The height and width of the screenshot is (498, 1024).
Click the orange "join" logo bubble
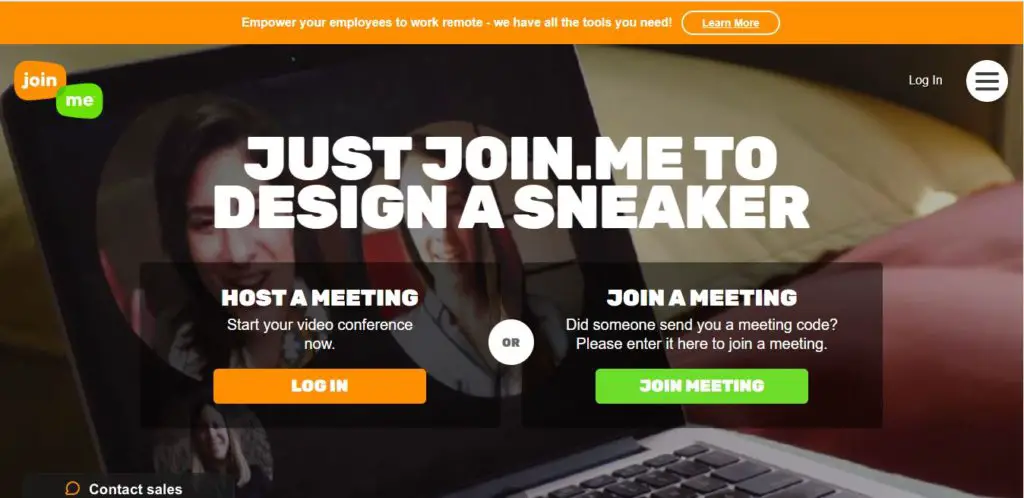pyautogui.click(x=40, y=80)
